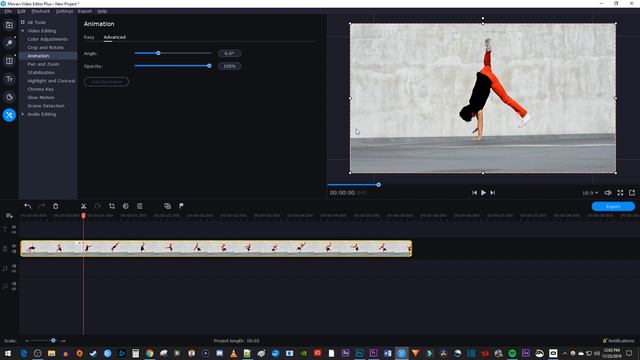Undo last action on timeline toolbar
Screen dimensions: 640x360
point(27,206)
